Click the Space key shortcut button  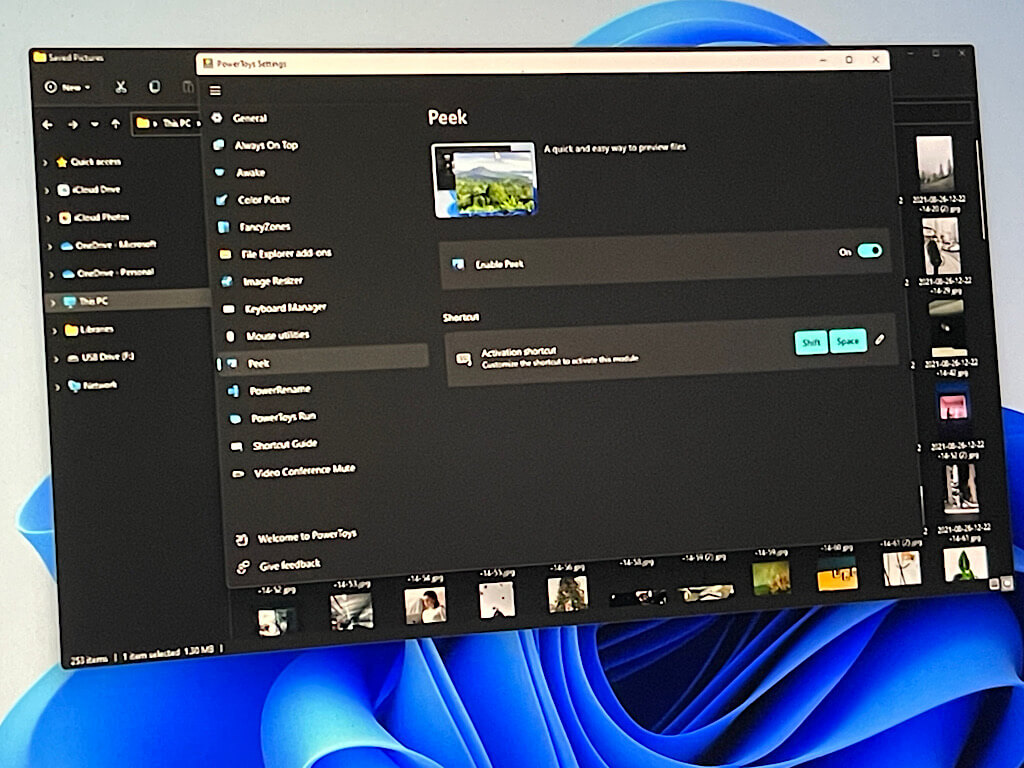848,341
